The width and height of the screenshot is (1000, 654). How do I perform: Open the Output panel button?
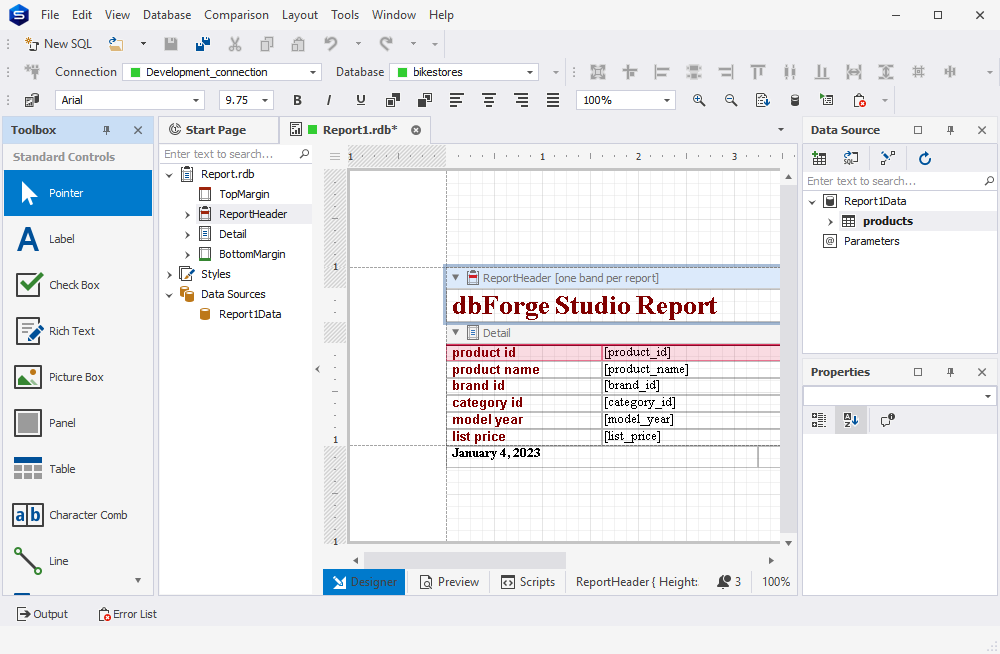click(42, 614)
